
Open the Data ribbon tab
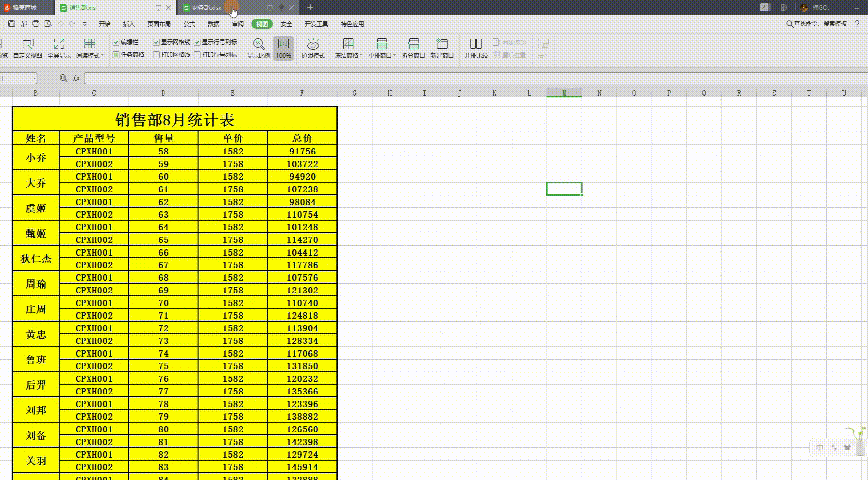(x=214, y=24)
